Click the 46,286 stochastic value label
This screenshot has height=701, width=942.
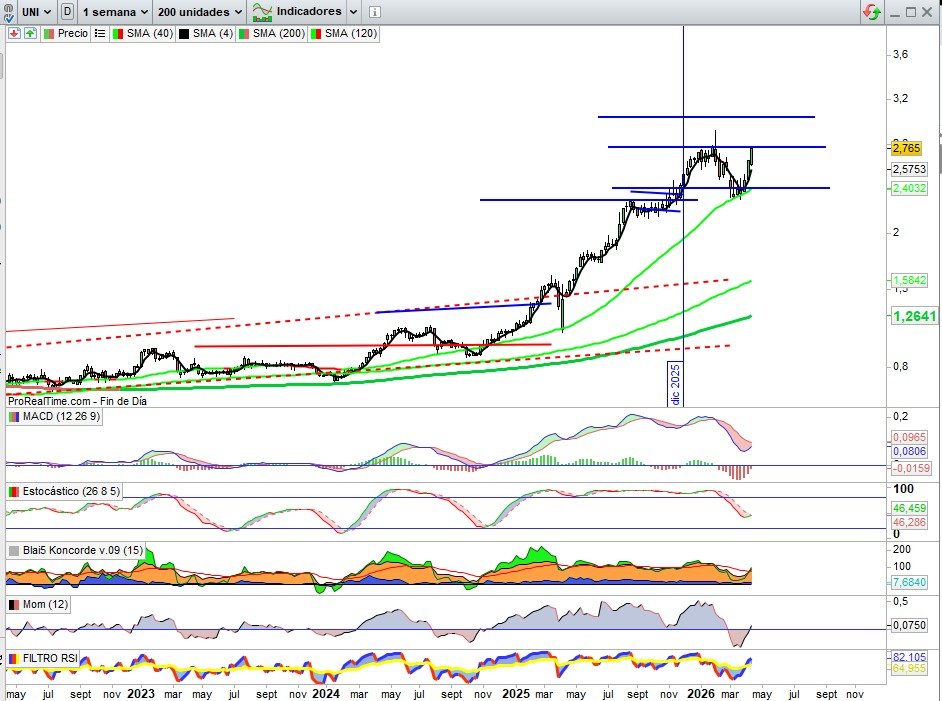click(x=909, y=523)
